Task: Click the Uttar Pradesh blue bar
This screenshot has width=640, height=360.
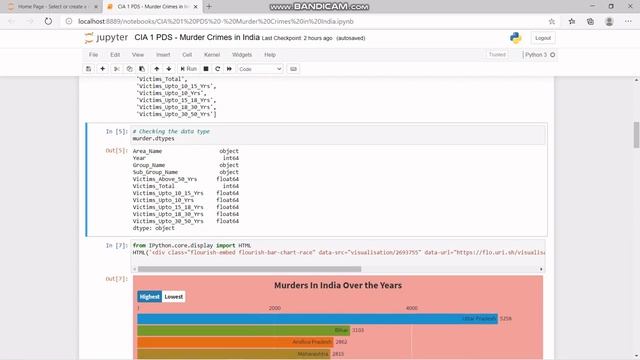Action: coord(318,318)
